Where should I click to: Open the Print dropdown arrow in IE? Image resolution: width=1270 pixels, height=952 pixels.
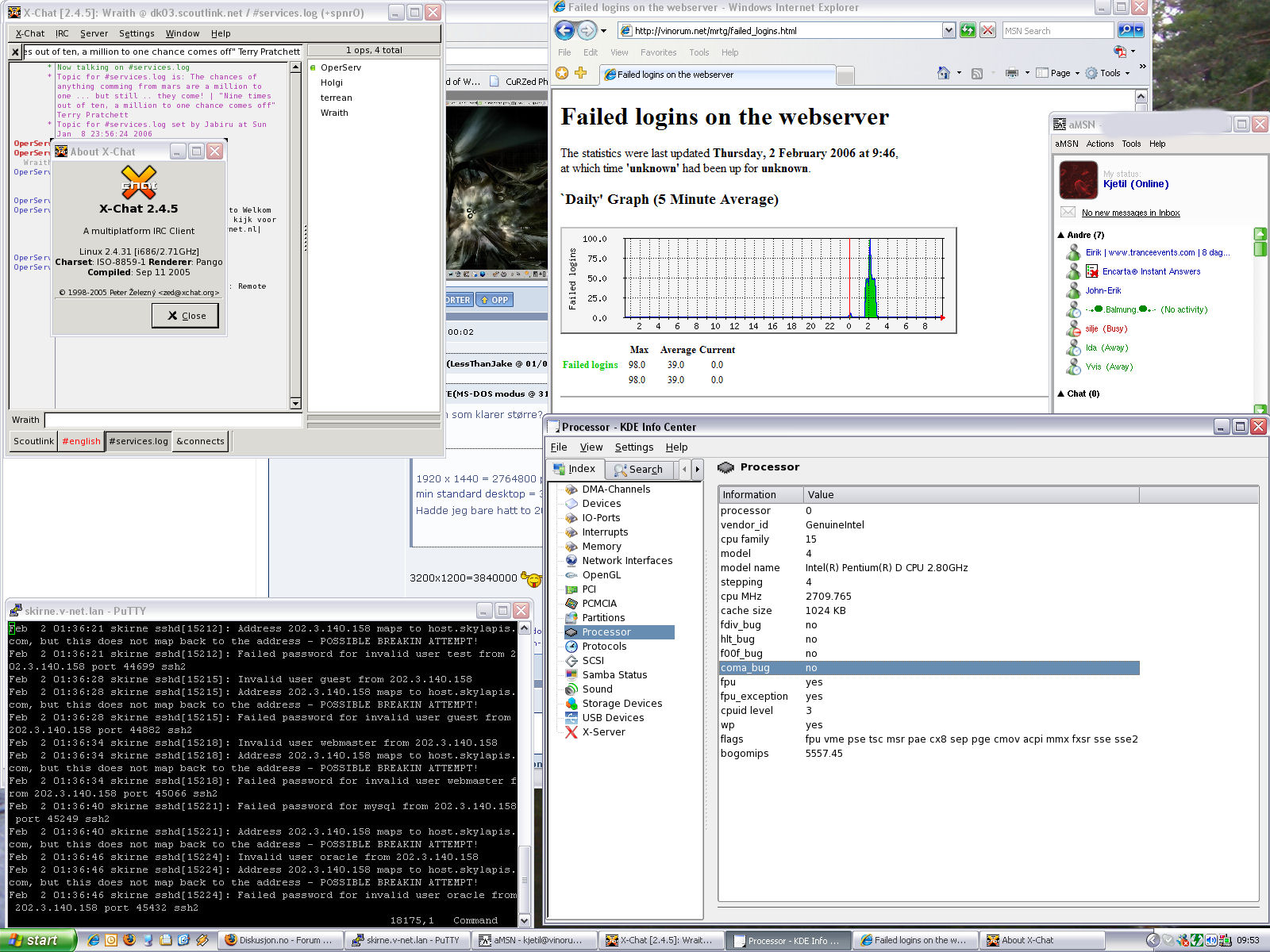pyautogui.click(x=1027, y=73)
